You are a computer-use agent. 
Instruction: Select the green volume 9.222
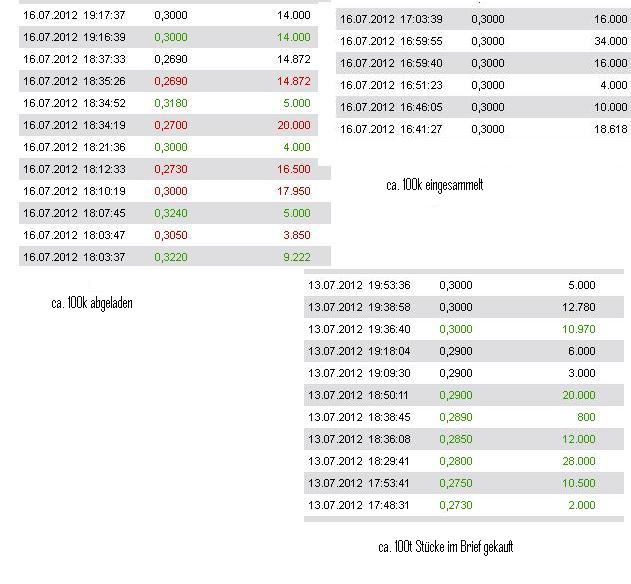(296, 257)
